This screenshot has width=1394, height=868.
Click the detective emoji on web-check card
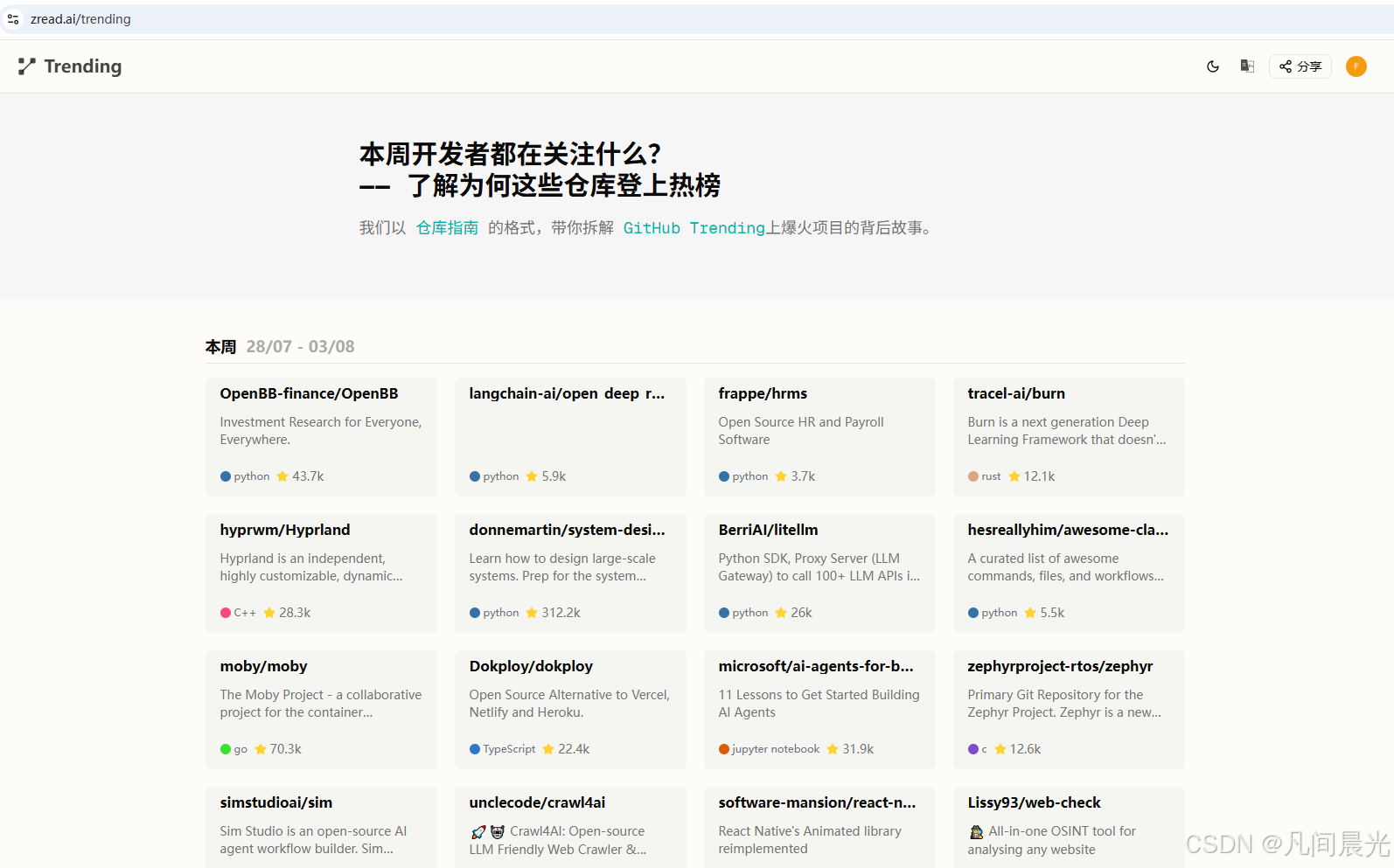(976, 832)
